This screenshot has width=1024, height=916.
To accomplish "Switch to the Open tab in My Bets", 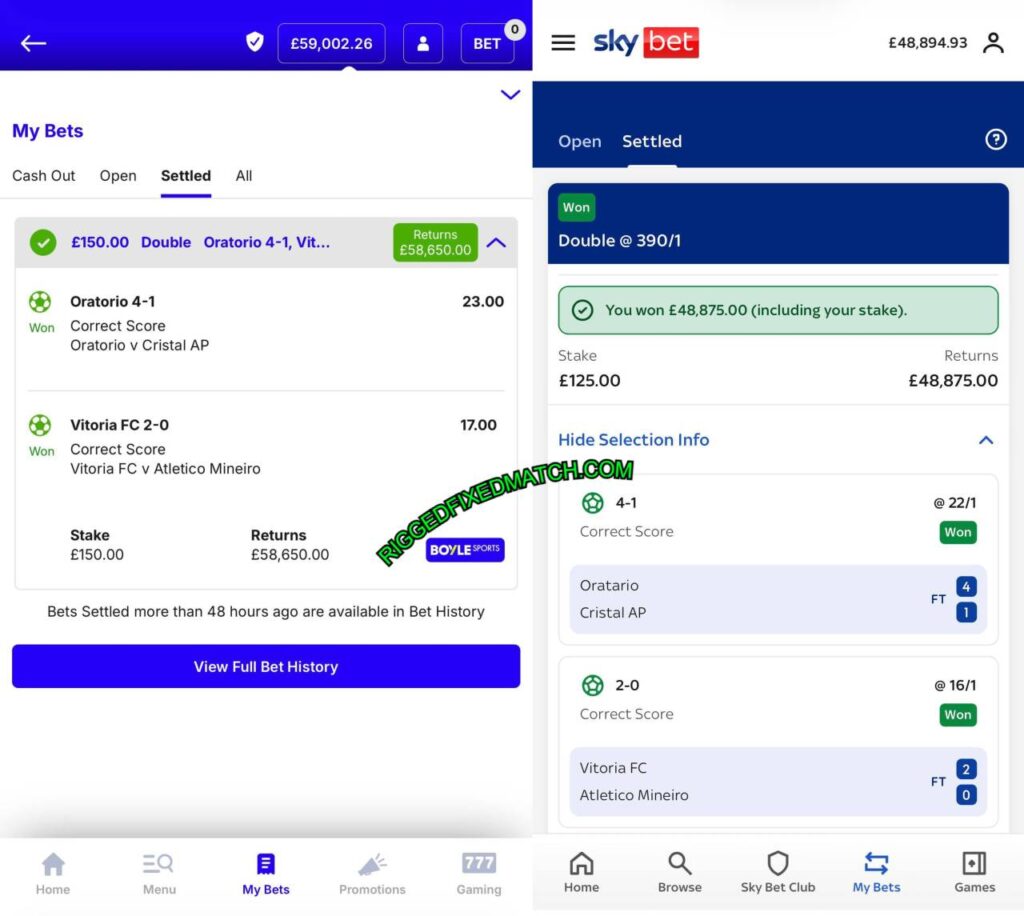I will coord(117,175).
